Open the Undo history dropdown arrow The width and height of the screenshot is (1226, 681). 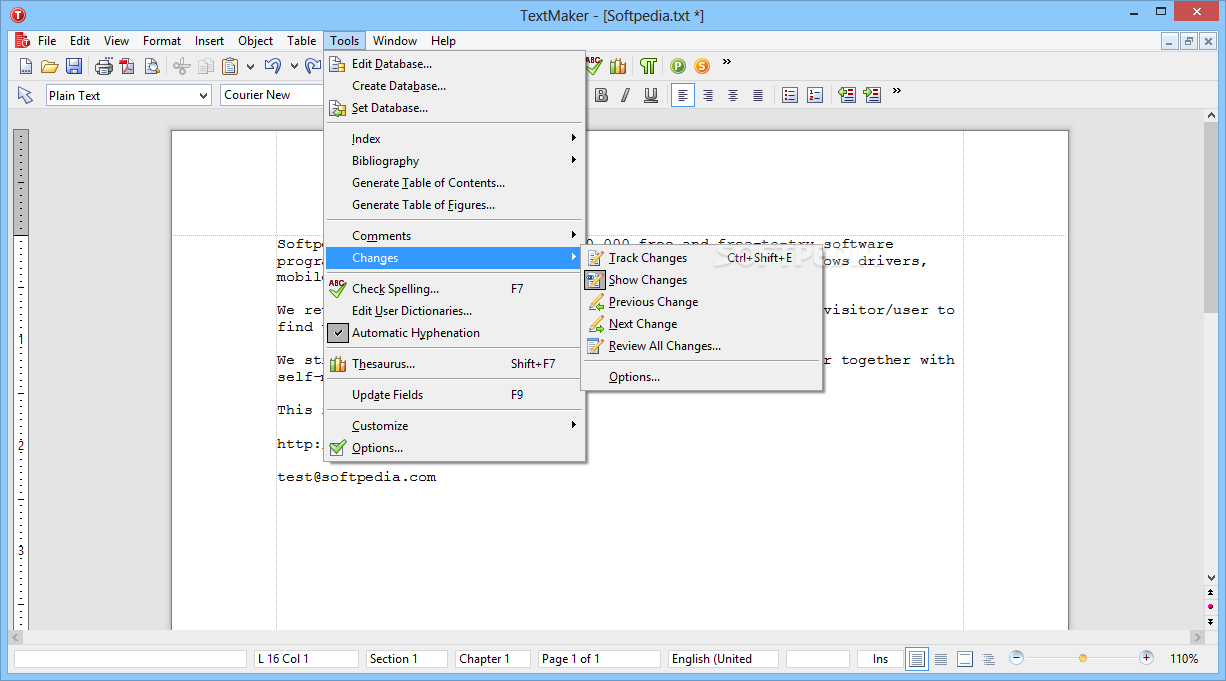coord(294,66)
